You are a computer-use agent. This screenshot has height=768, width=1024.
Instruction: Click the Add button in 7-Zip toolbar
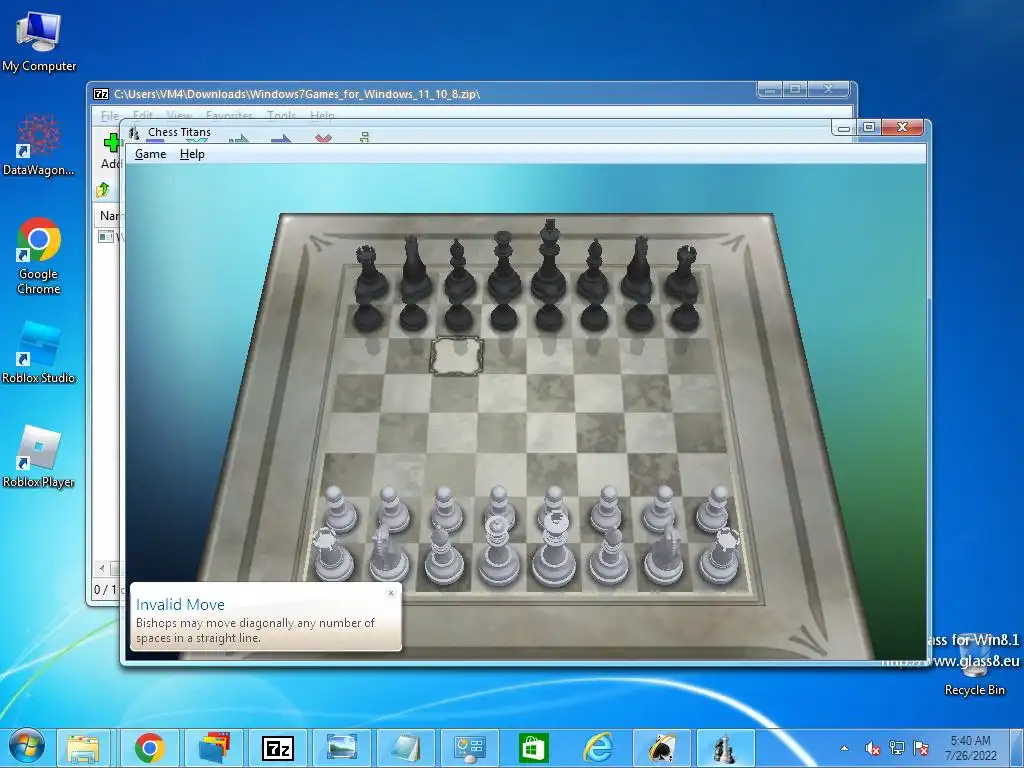[112, 151]
